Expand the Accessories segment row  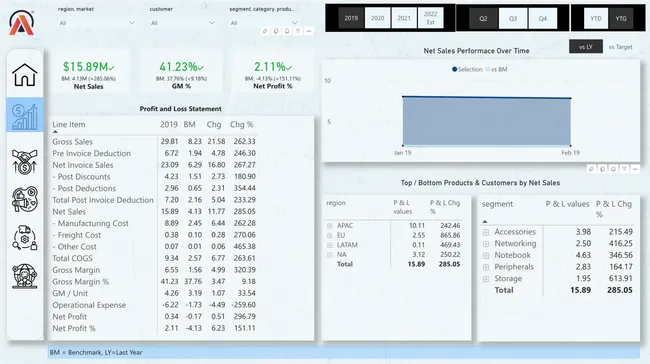(x=486, y=232)
